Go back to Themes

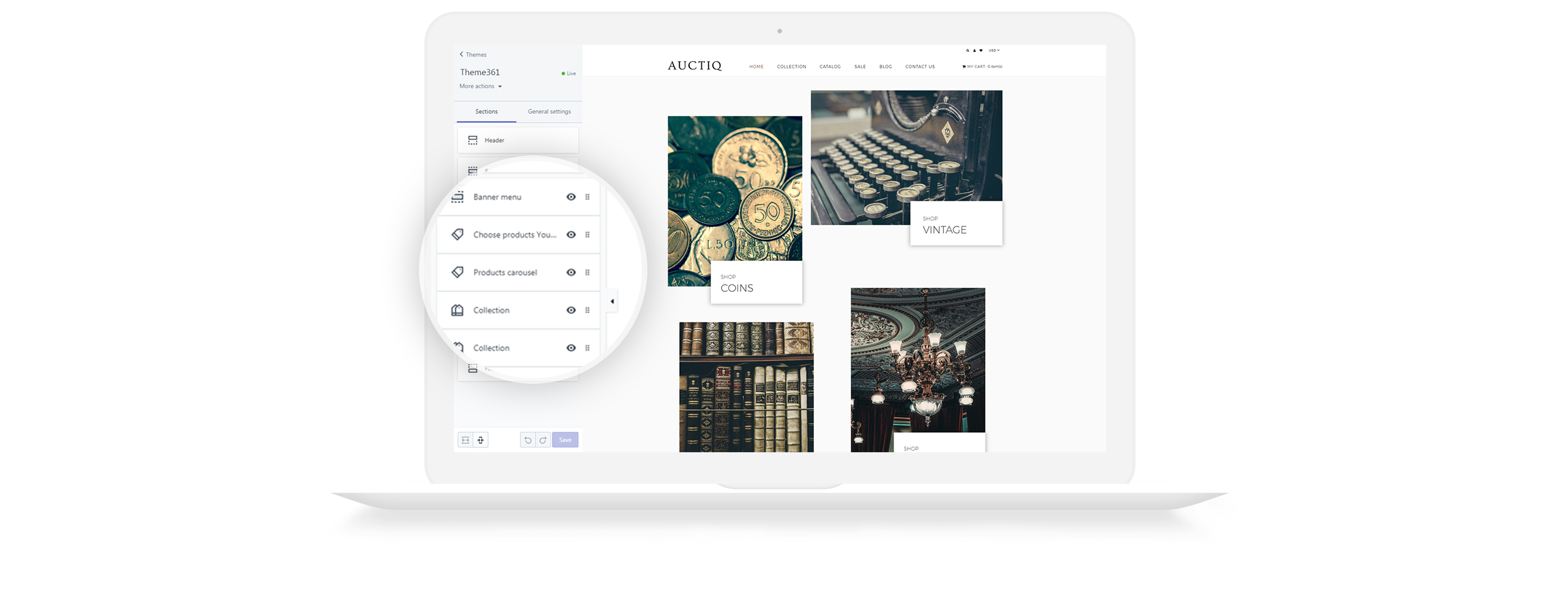click(x=473, y=54)
